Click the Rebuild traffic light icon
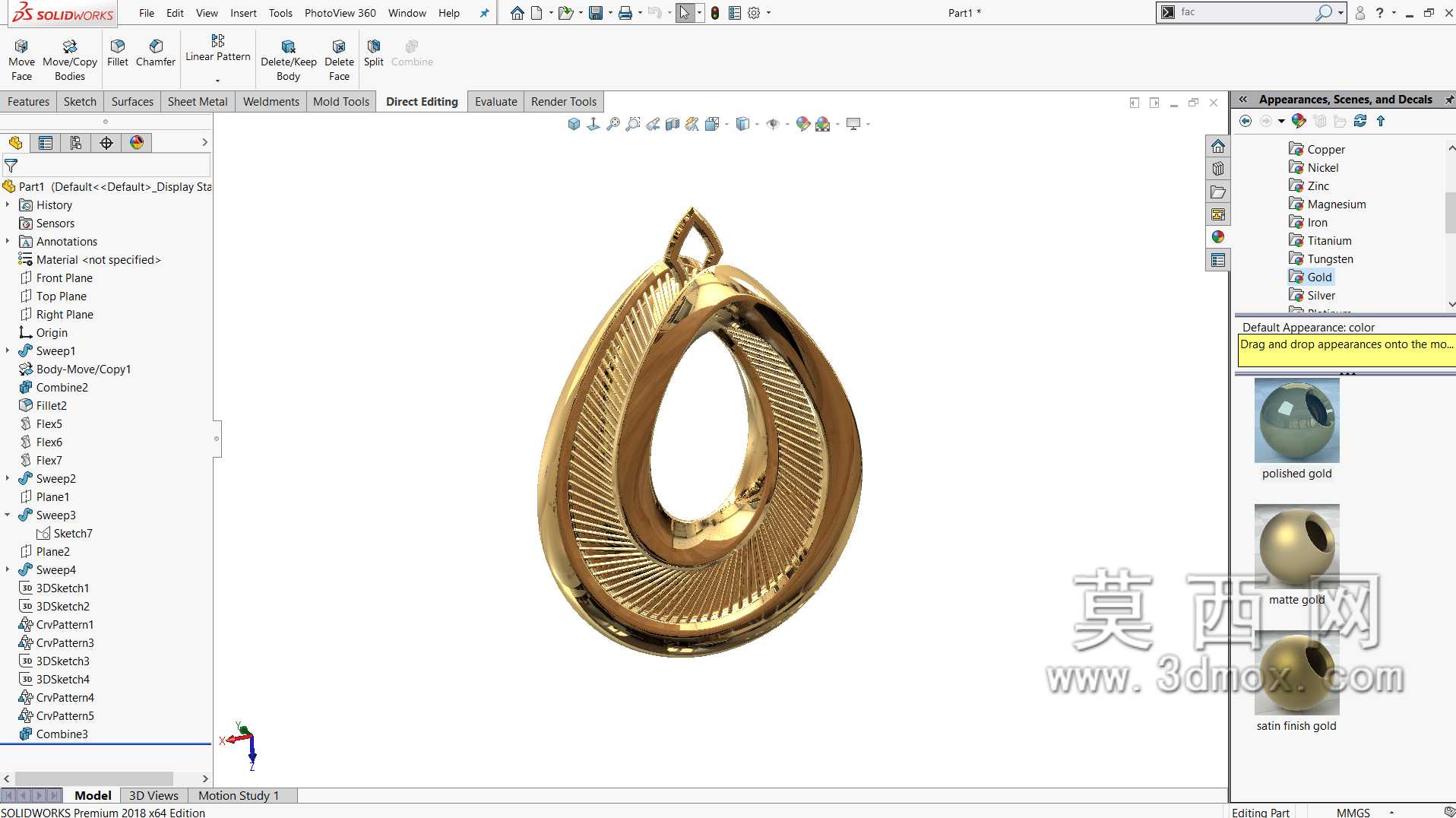 pos(715,13)
